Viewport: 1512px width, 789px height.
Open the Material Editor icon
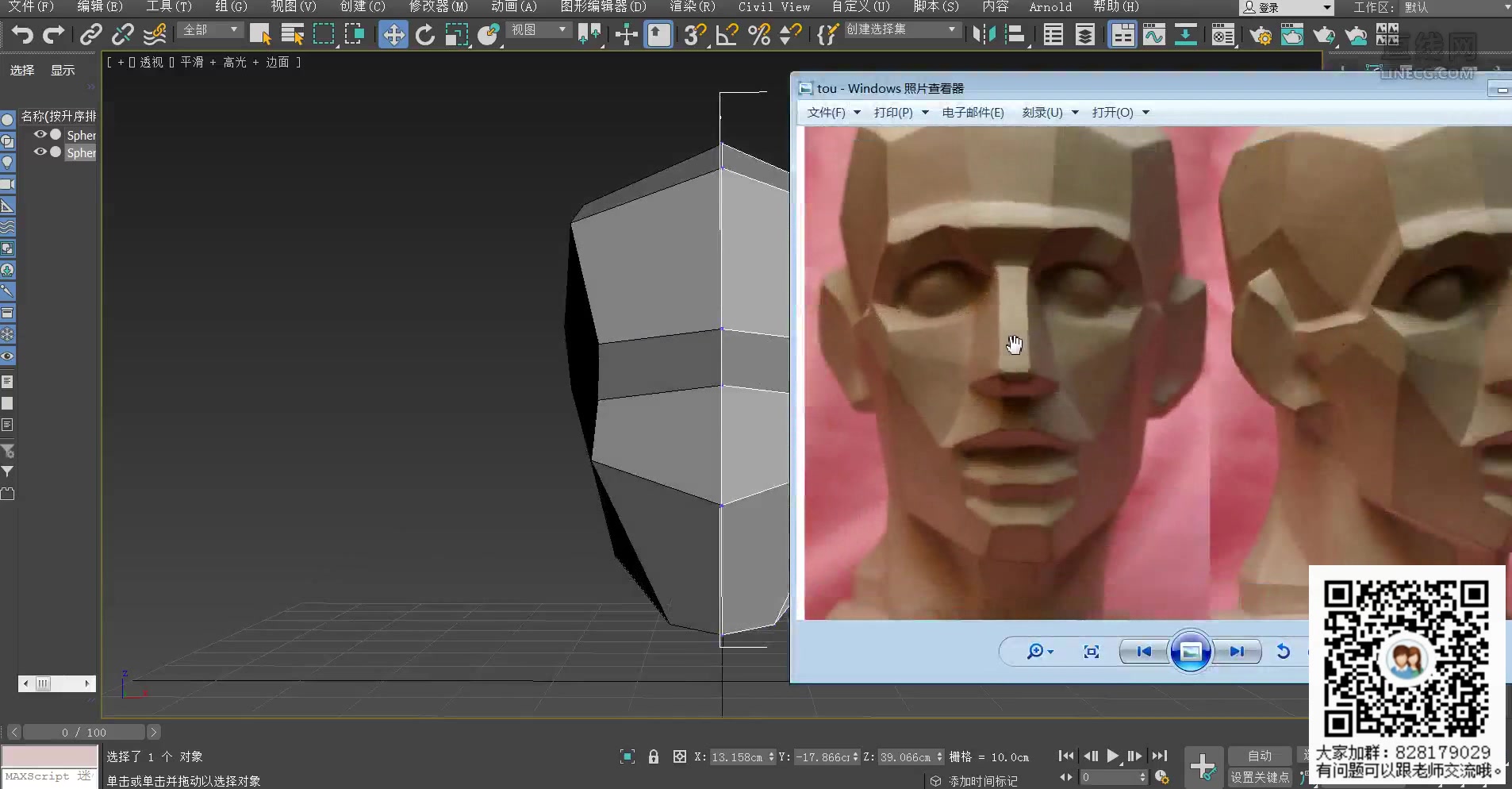point(1224,35)
